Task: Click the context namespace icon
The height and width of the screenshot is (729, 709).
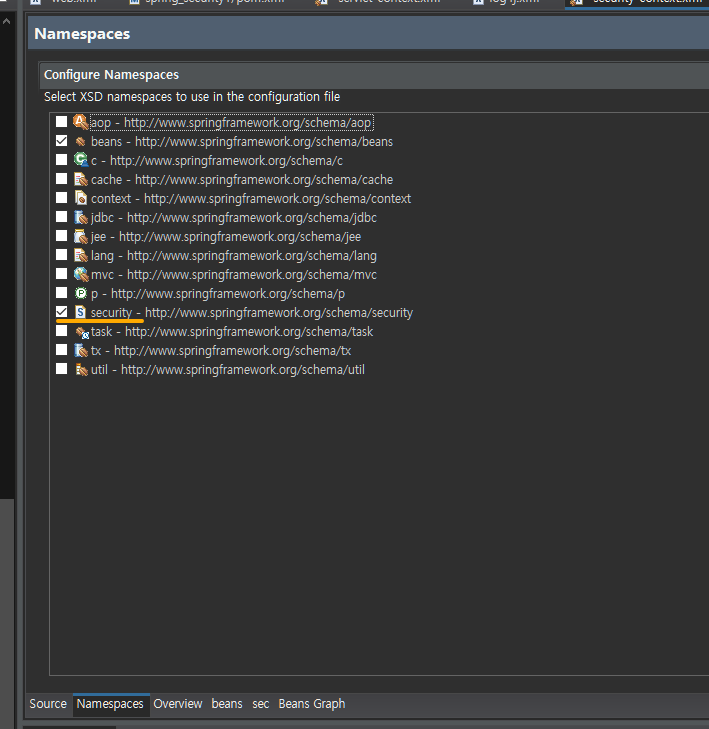Action: tap(81, 199)
